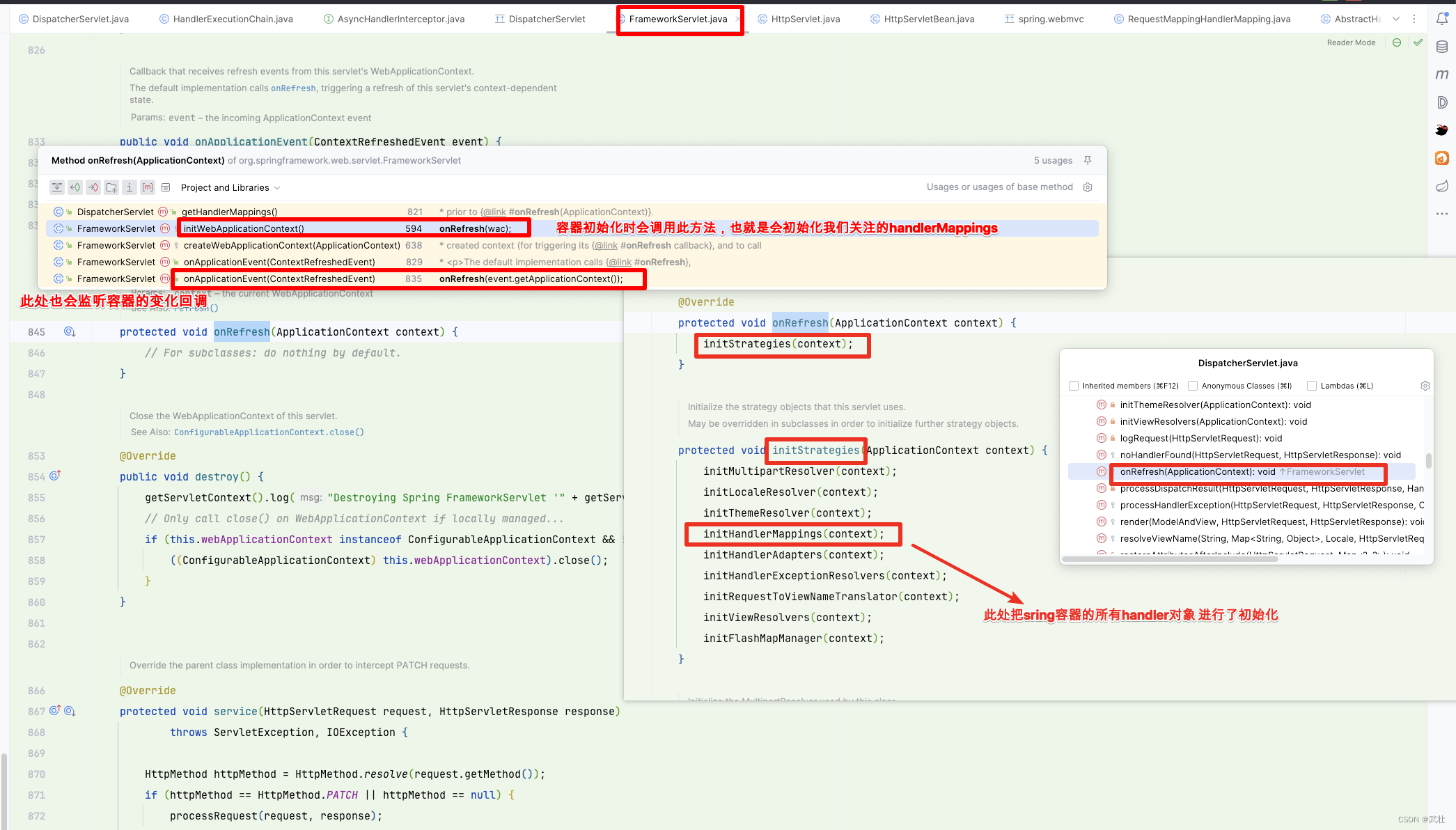The width and height of the screenshot is (1456, 830).
Task: Open the Spring leaf tool window icon
Action: [x=1441, y=186]
